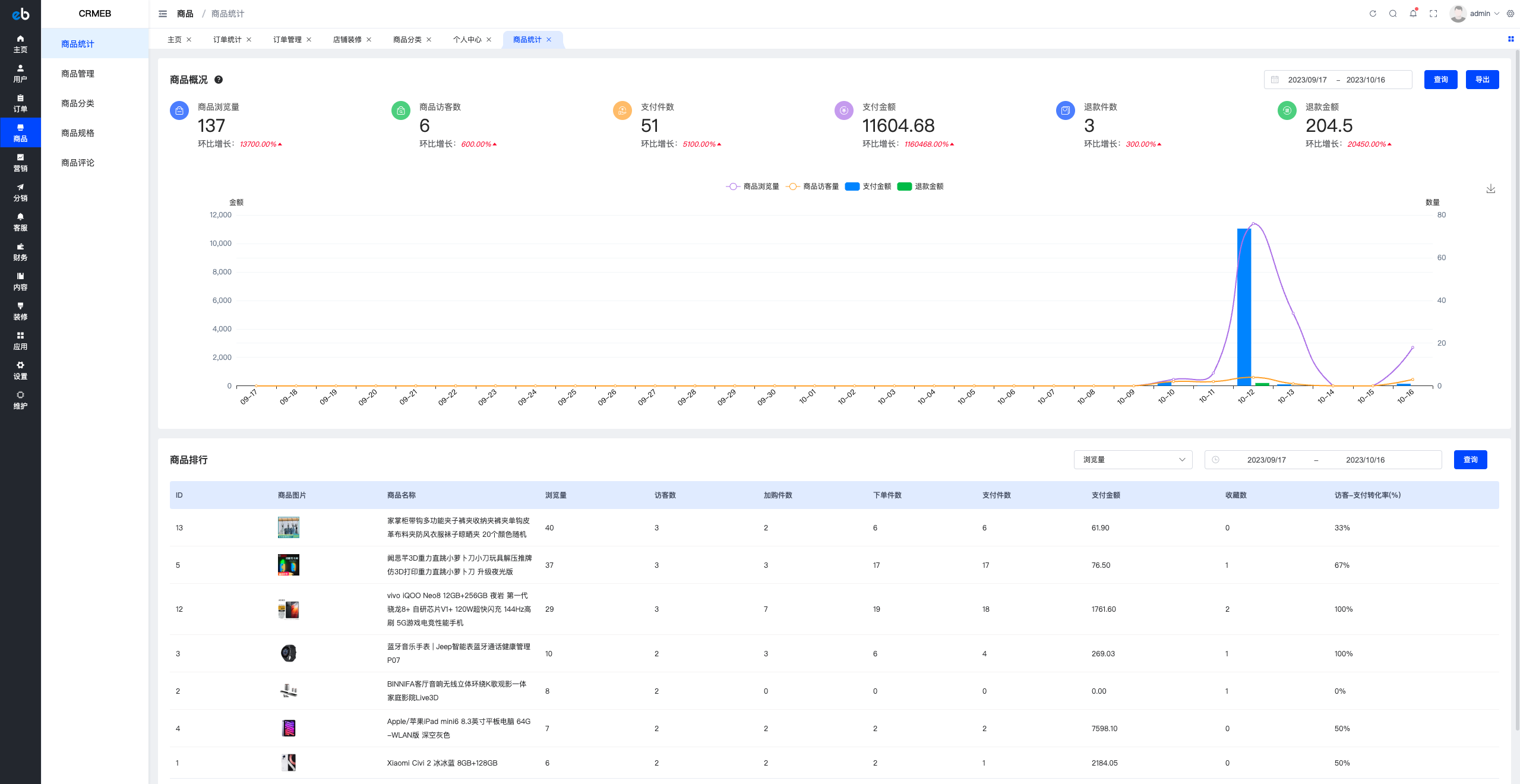Select 商品管理 in the submenu
Viewport: 1520px width, 784px height.
78,74
